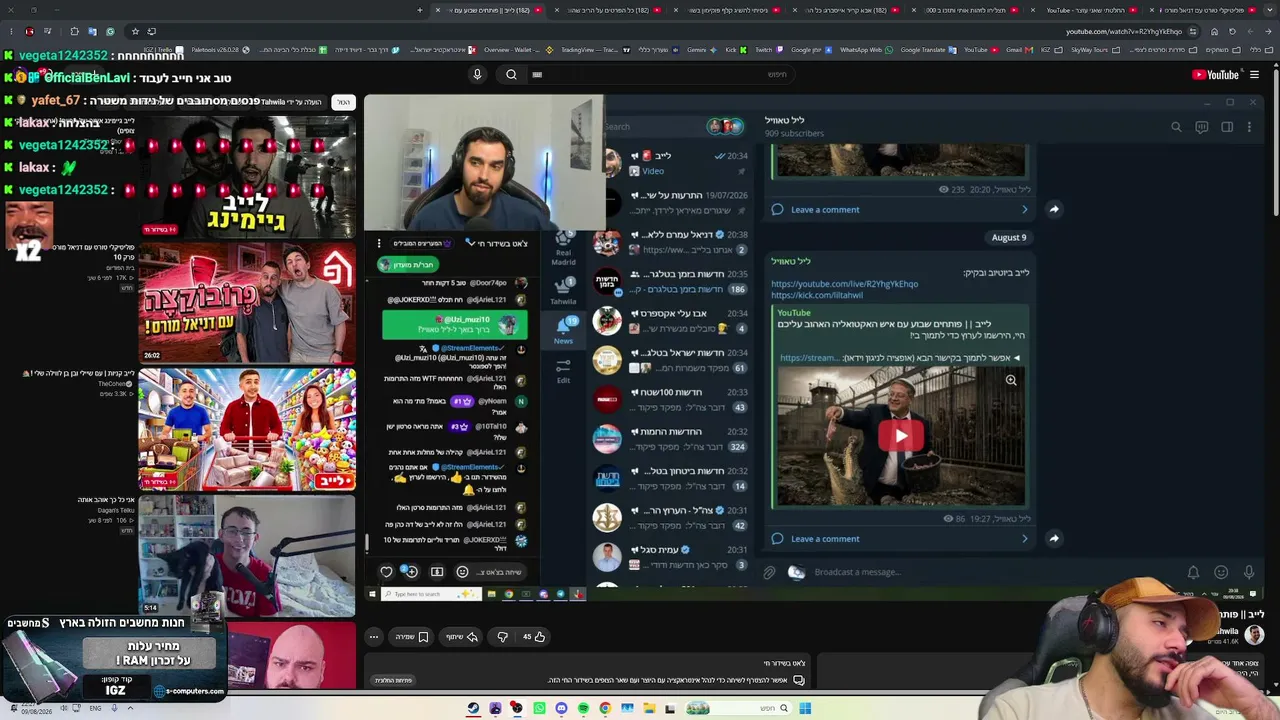
Task: Click the הכול filter chip
Action: pos(343,102)
